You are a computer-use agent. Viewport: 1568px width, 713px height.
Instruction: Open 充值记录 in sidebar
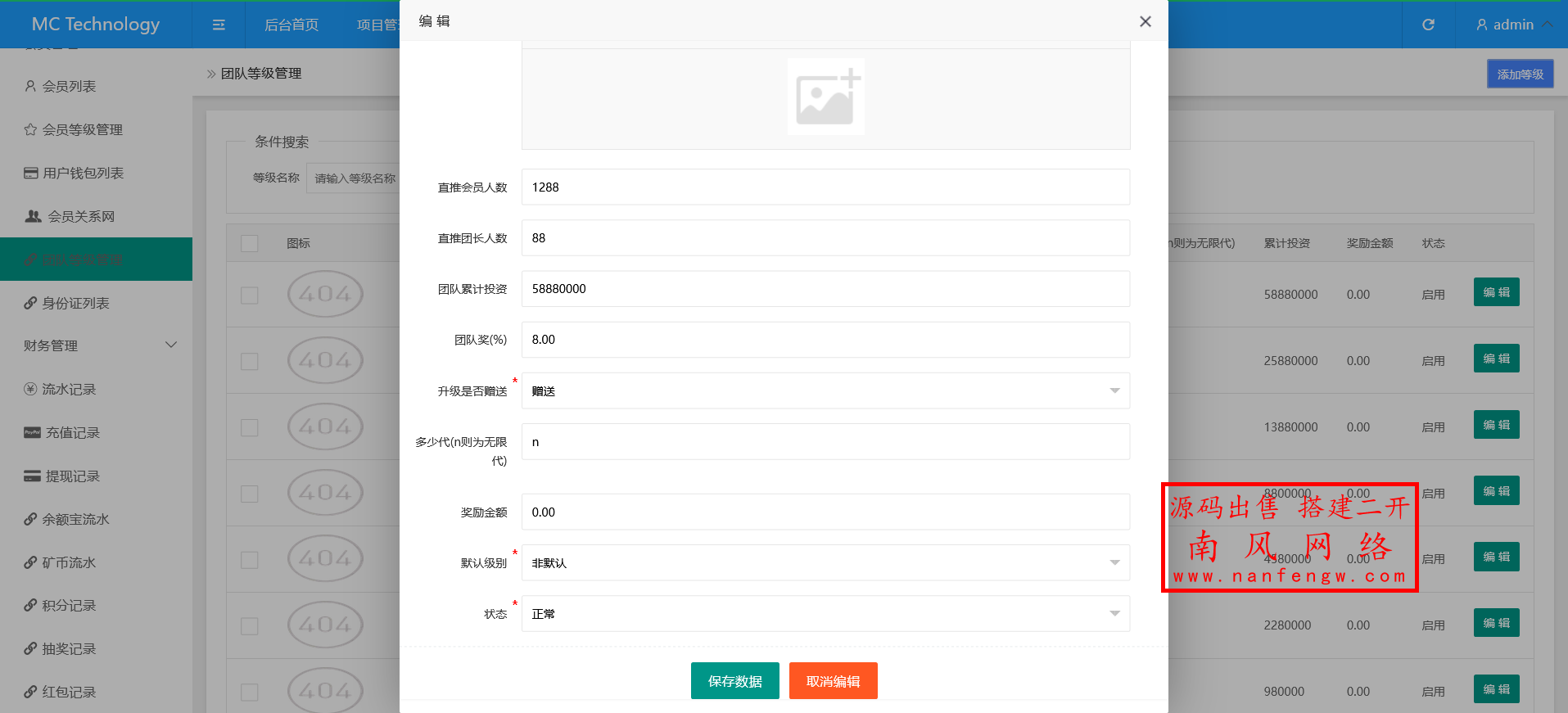pyautogui.click(x=72, y=432)
